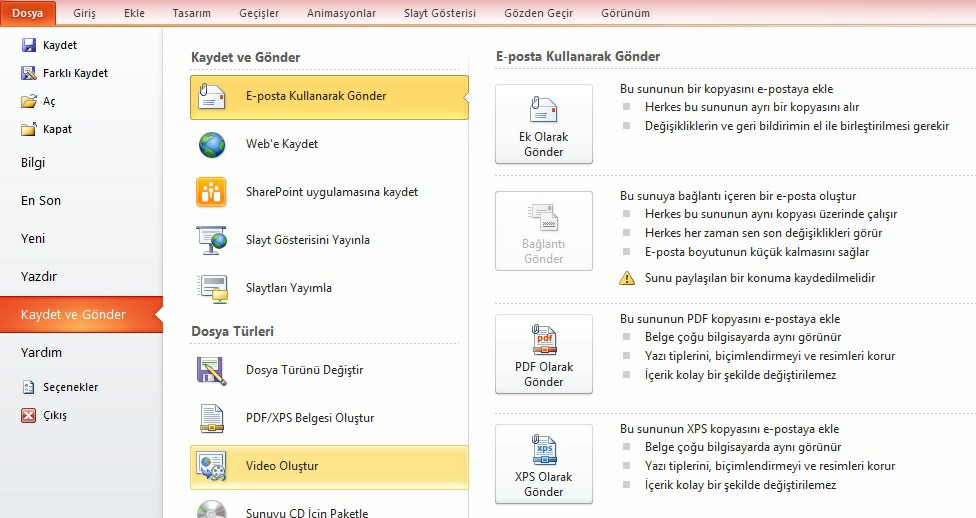Select Slaytları Yayımla option text
Screen dimensions: 976x518
click(289, 288)
